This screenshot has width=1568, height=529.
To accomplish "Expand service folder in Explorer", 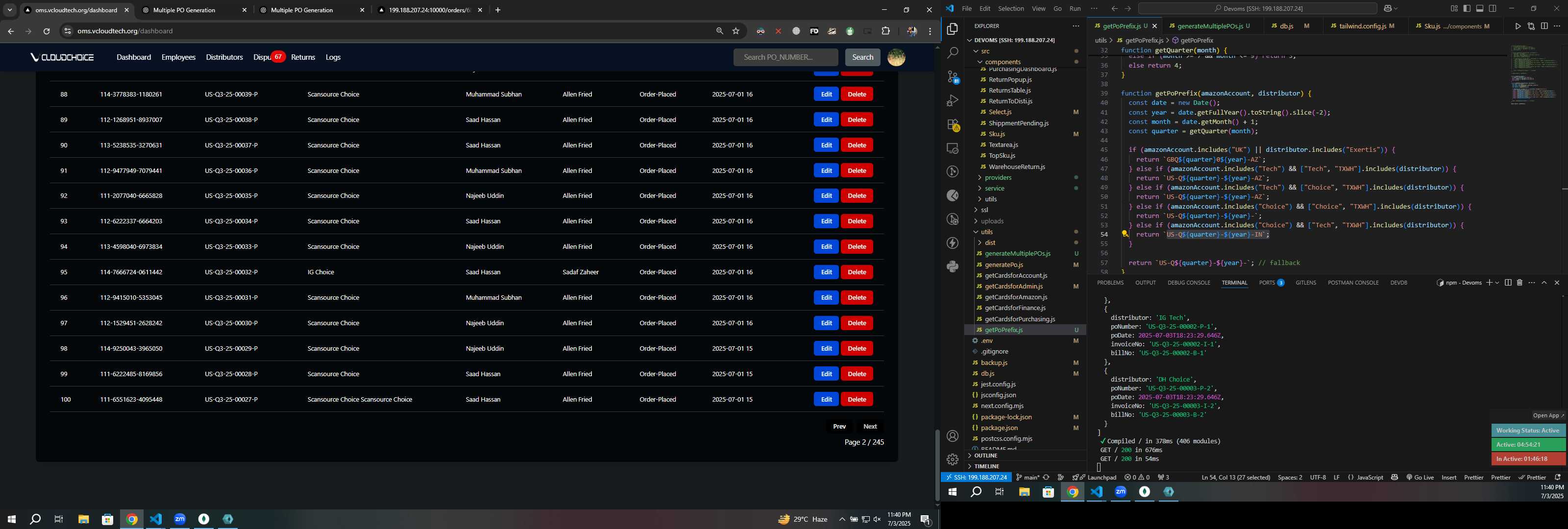I will pyautogui.click(x=980, y=188).
